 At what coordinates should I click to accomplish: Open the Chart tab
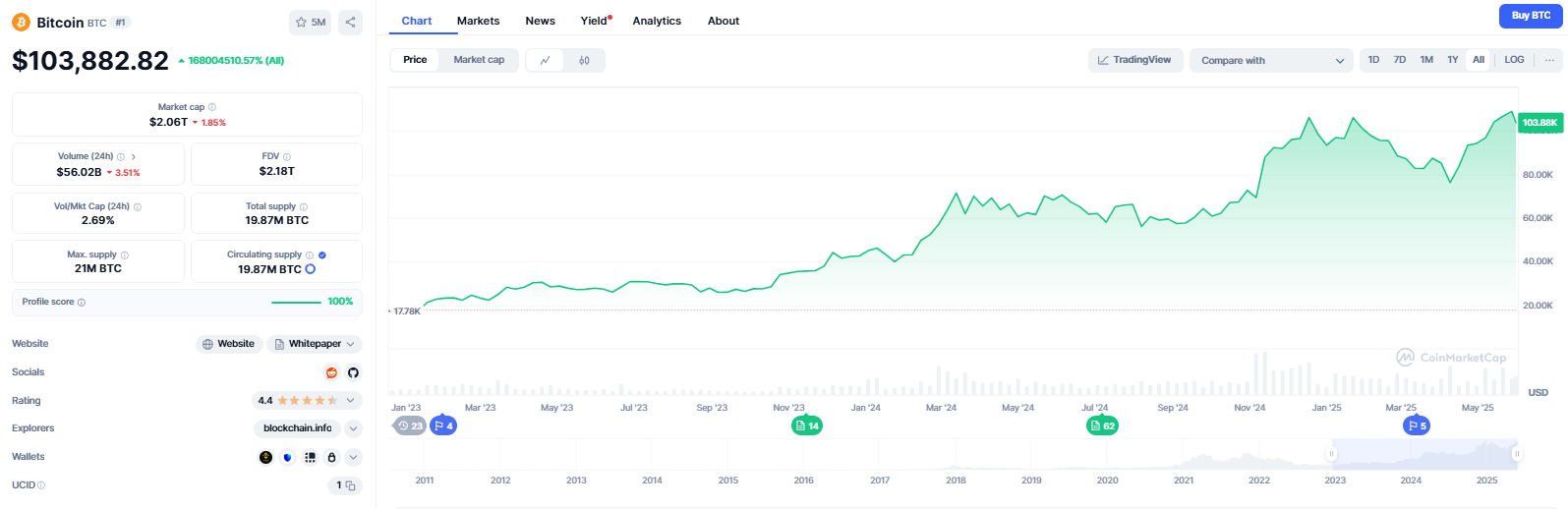[x=417, y=21]
